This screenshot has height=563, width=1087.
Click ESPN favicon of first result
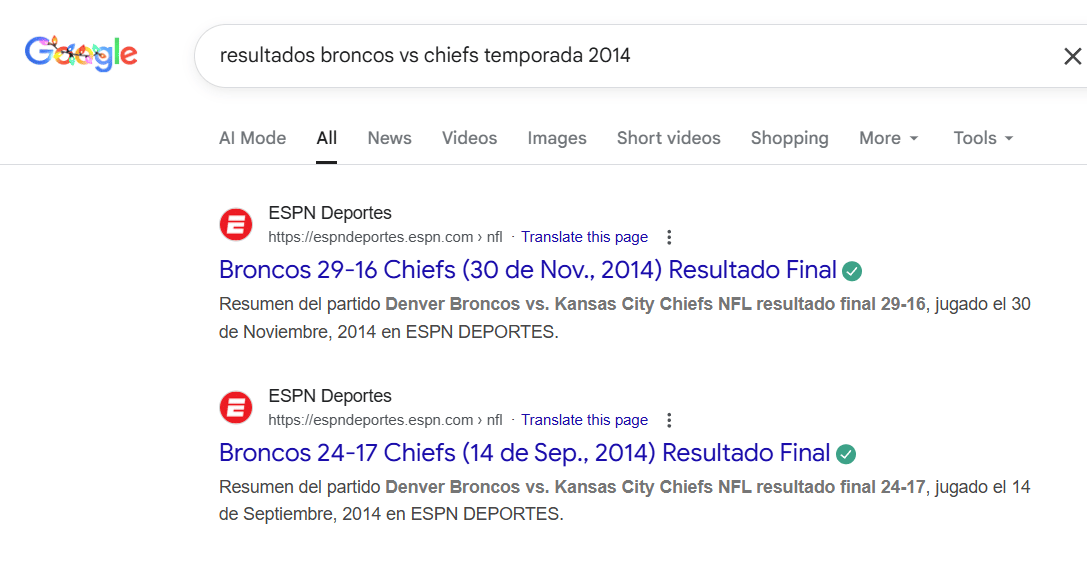coord(236,224)
